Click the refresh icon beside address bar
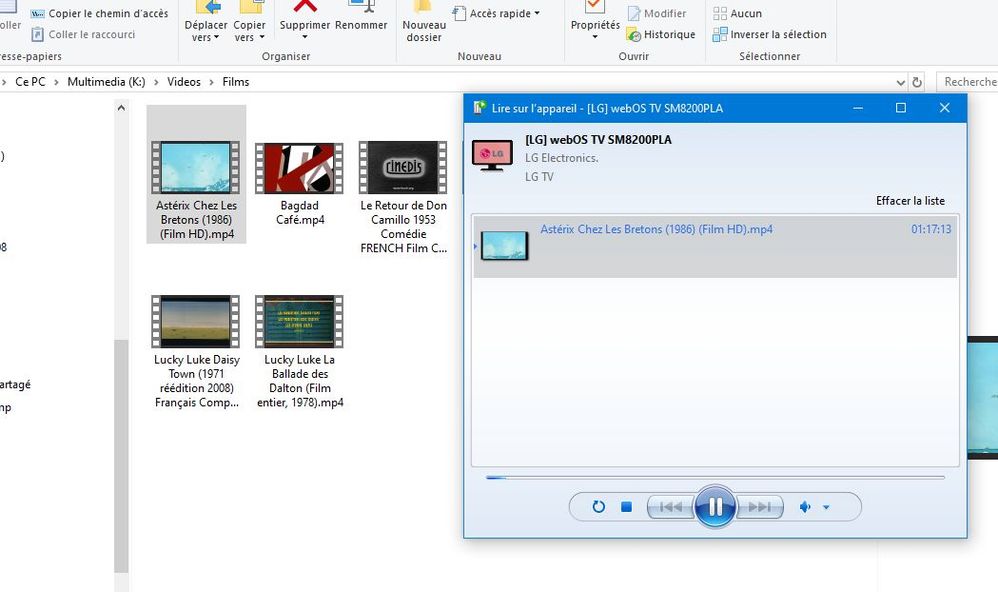 [x=916, y=82]
